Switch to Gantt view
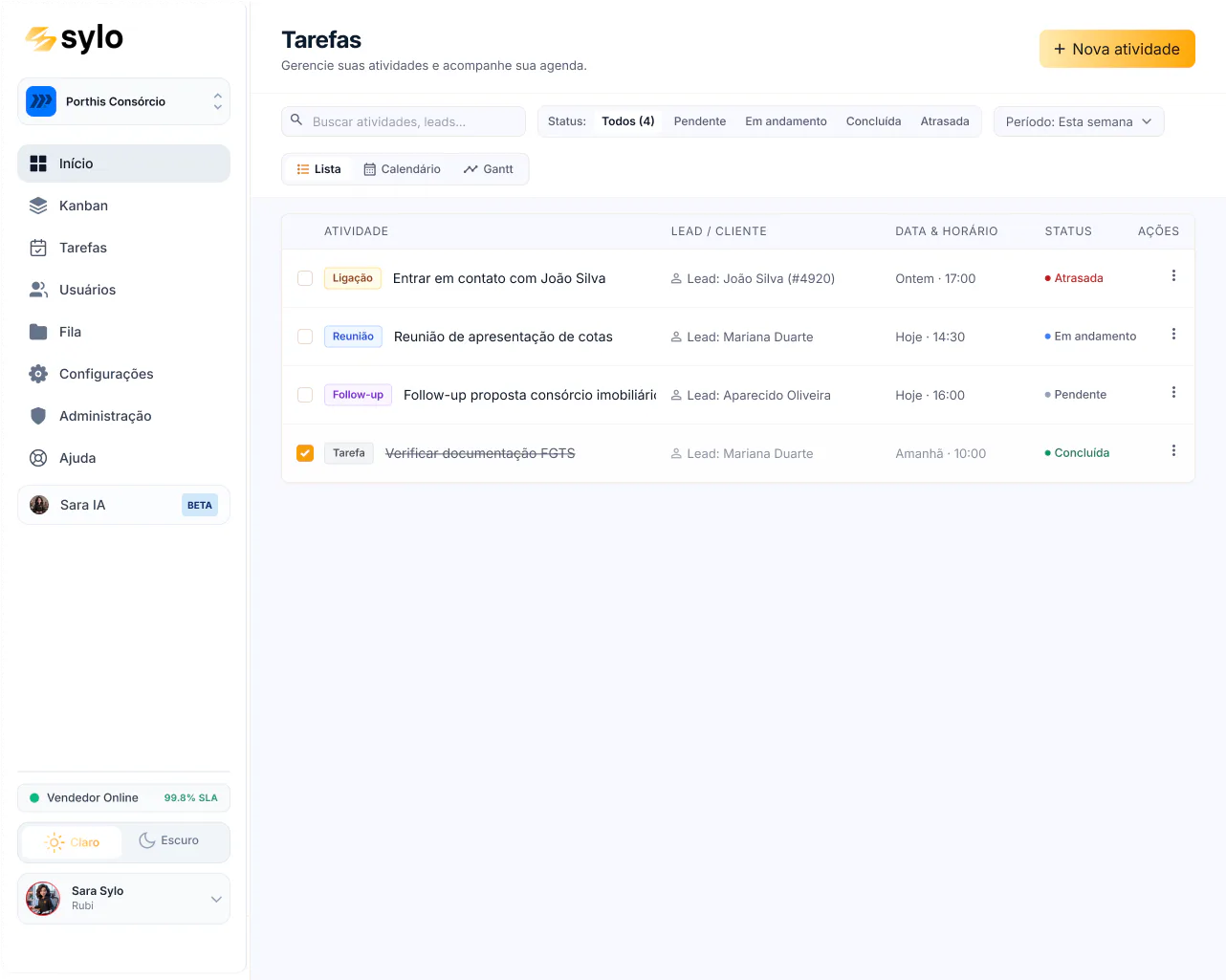Screen dimensions: 1226x980 489,169
